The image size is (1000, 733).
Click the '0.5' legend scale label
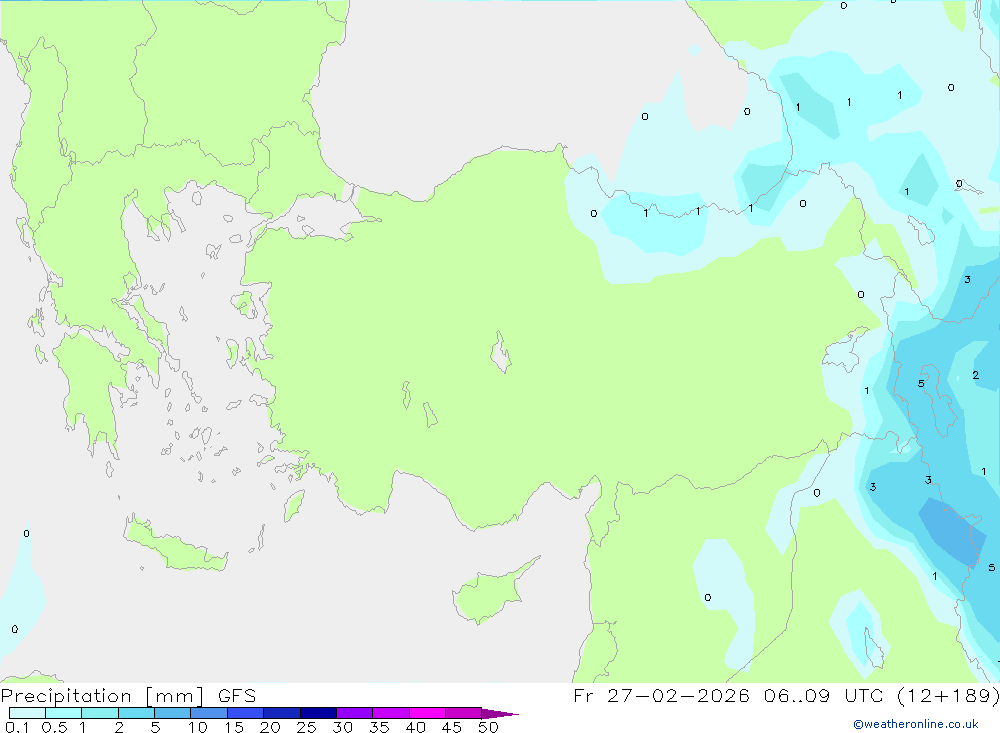pos(54,727)
